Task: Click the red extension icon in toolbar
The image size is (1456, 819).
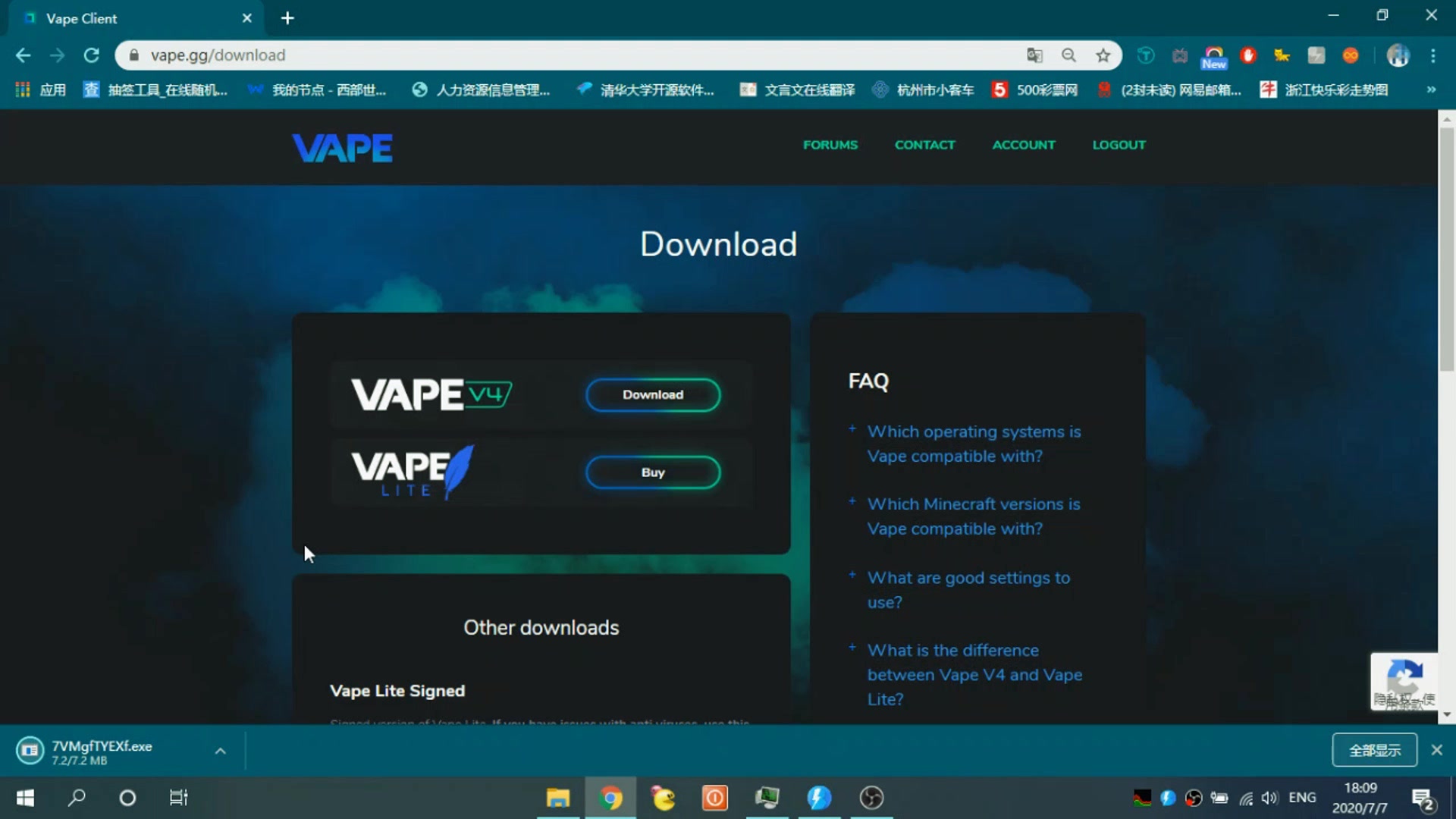Action: click(1248, 55)
